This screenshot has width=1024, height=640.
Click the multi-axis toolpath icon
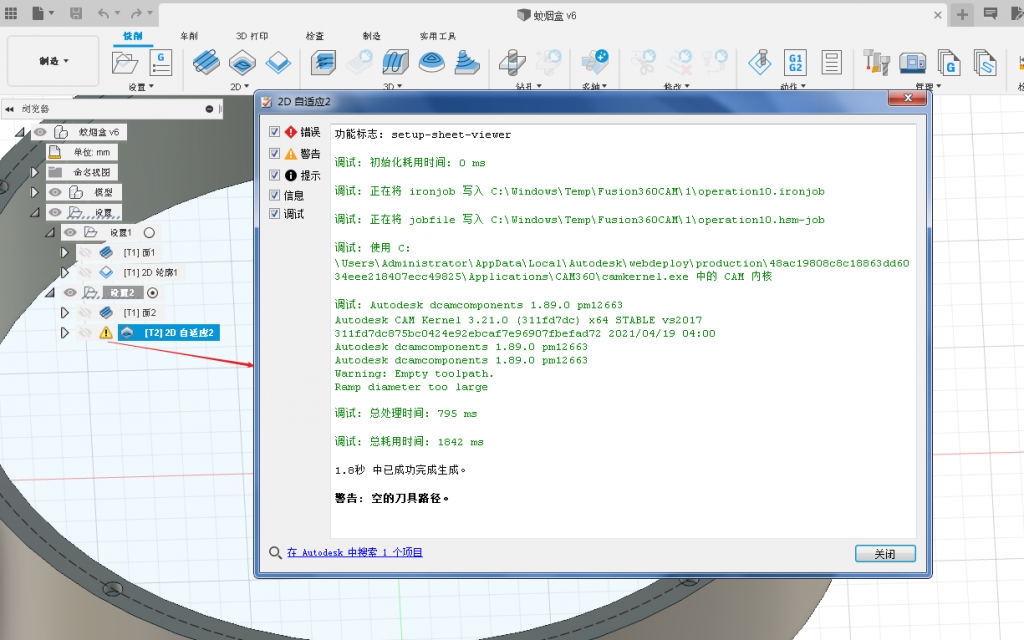click(595, 63)
